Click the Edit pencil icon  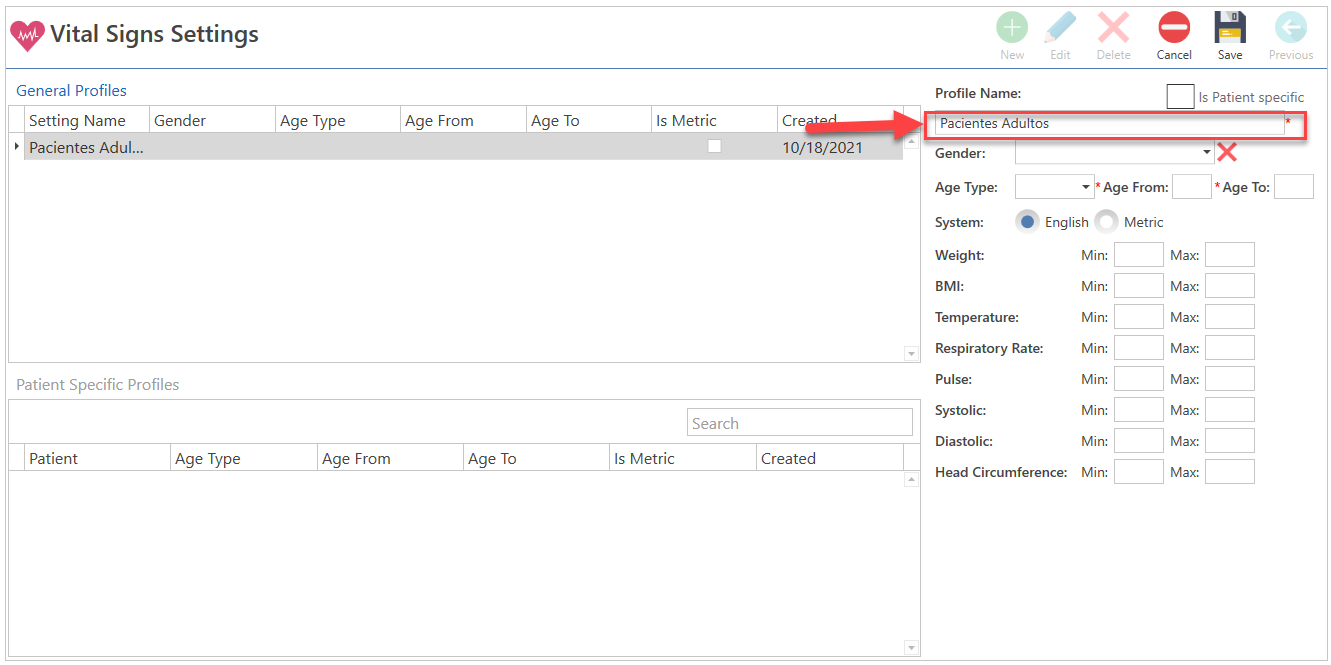[1060, 28]
